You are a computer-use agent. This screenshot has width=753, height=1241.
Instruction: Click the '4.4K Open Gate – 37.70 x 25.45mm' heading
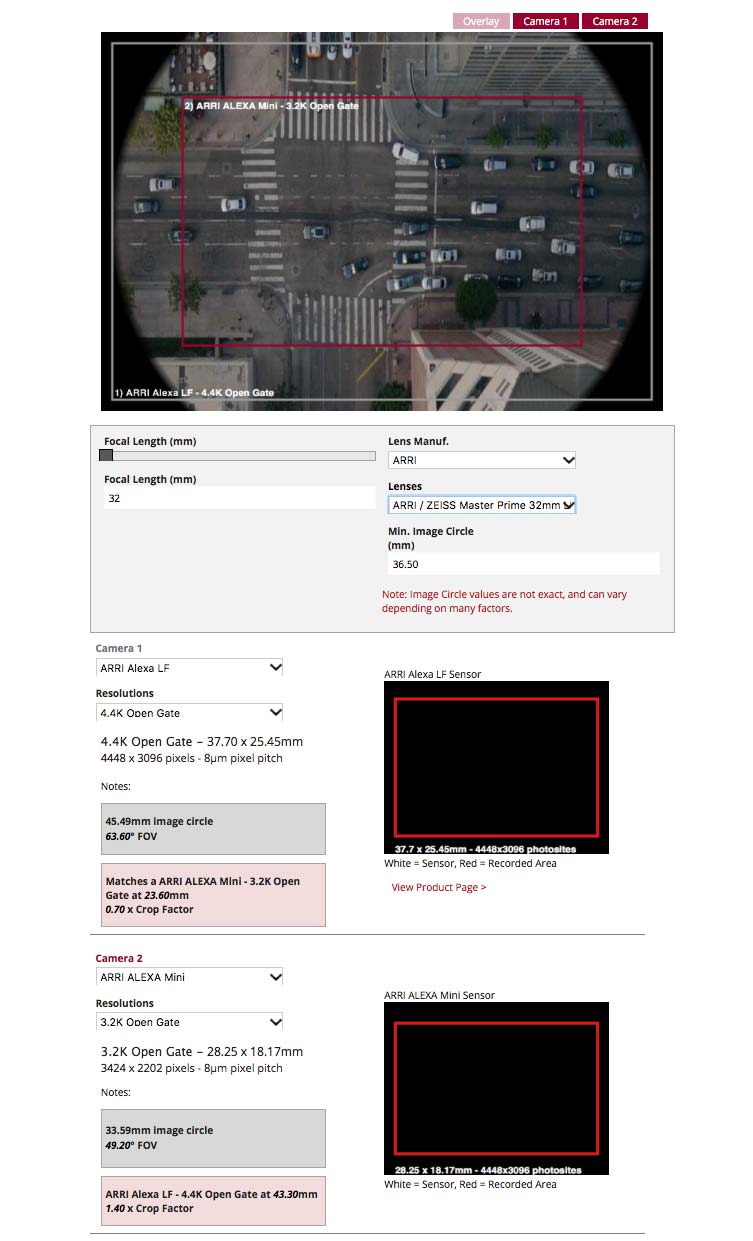[202, 741]
